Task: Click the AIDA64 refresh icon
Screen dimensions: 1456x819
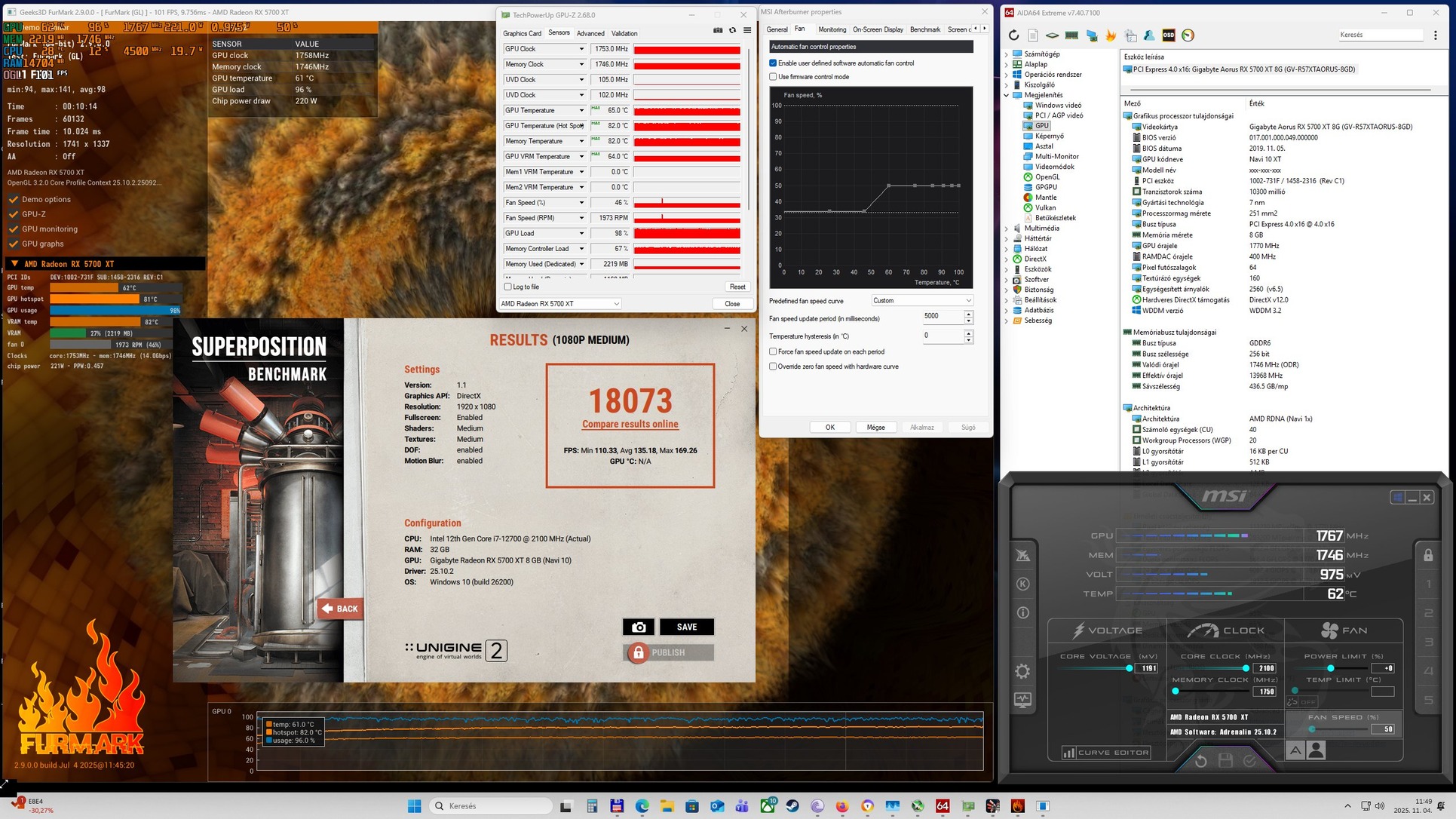Action: pos(1013,35)
